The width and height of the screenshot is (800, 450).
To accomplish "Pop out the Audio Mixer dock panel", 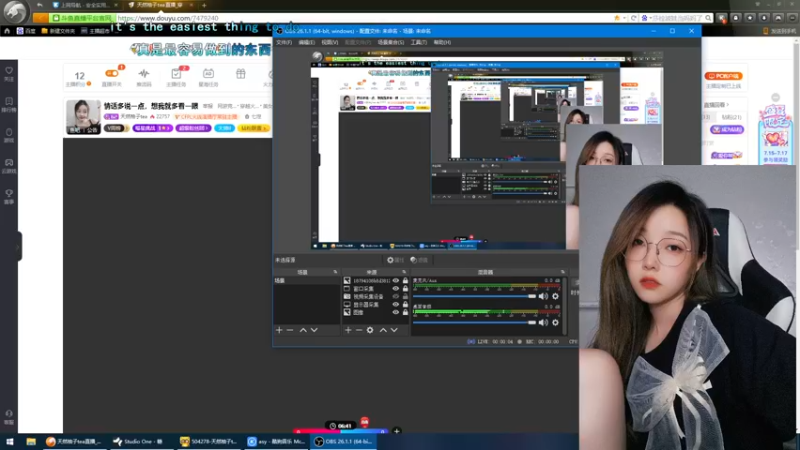I will (563, 272).
